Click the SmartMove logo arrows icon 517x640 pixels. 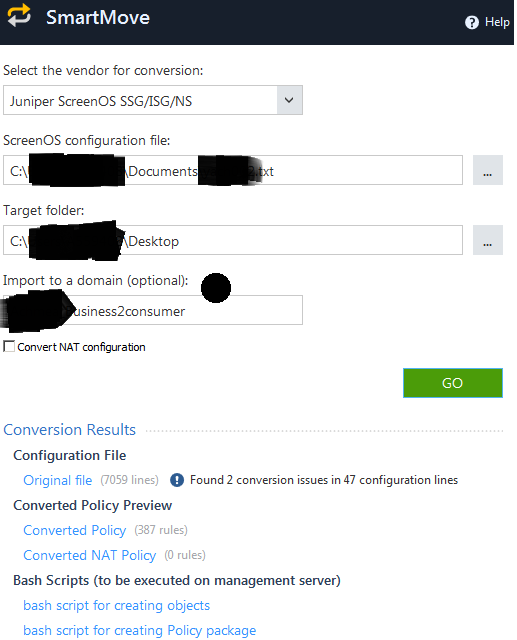click(19, 16)
